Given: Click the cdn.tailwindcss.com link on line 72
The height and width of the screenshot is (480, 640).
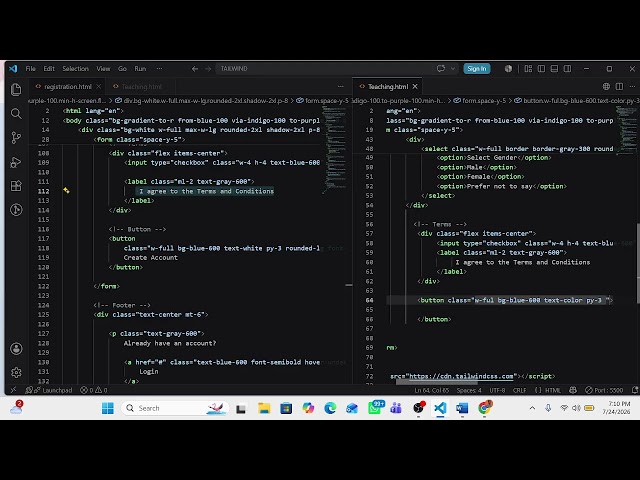Looking at the screenshot, I should (x=461, y=376).
